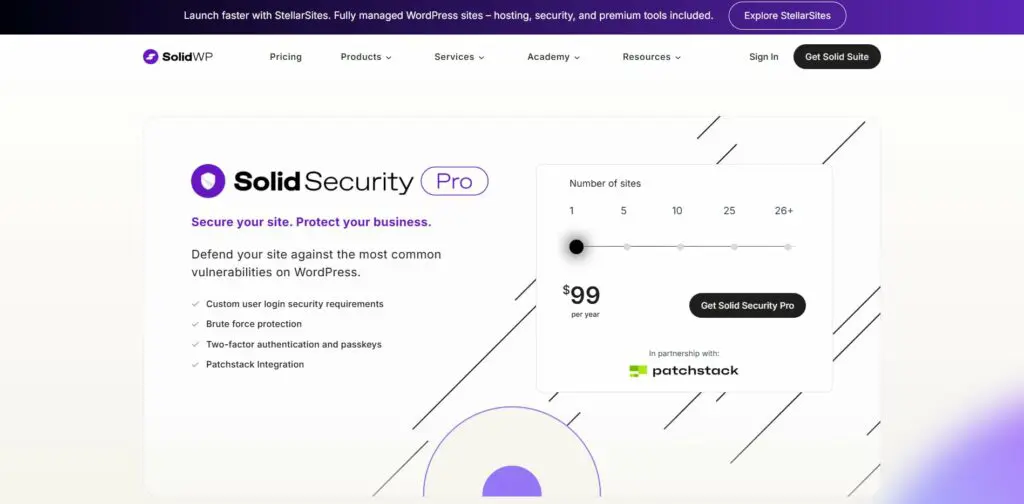Open the Services dropdown menu
The width and height of the screenshot is (1024, 504).
point(459,57)
